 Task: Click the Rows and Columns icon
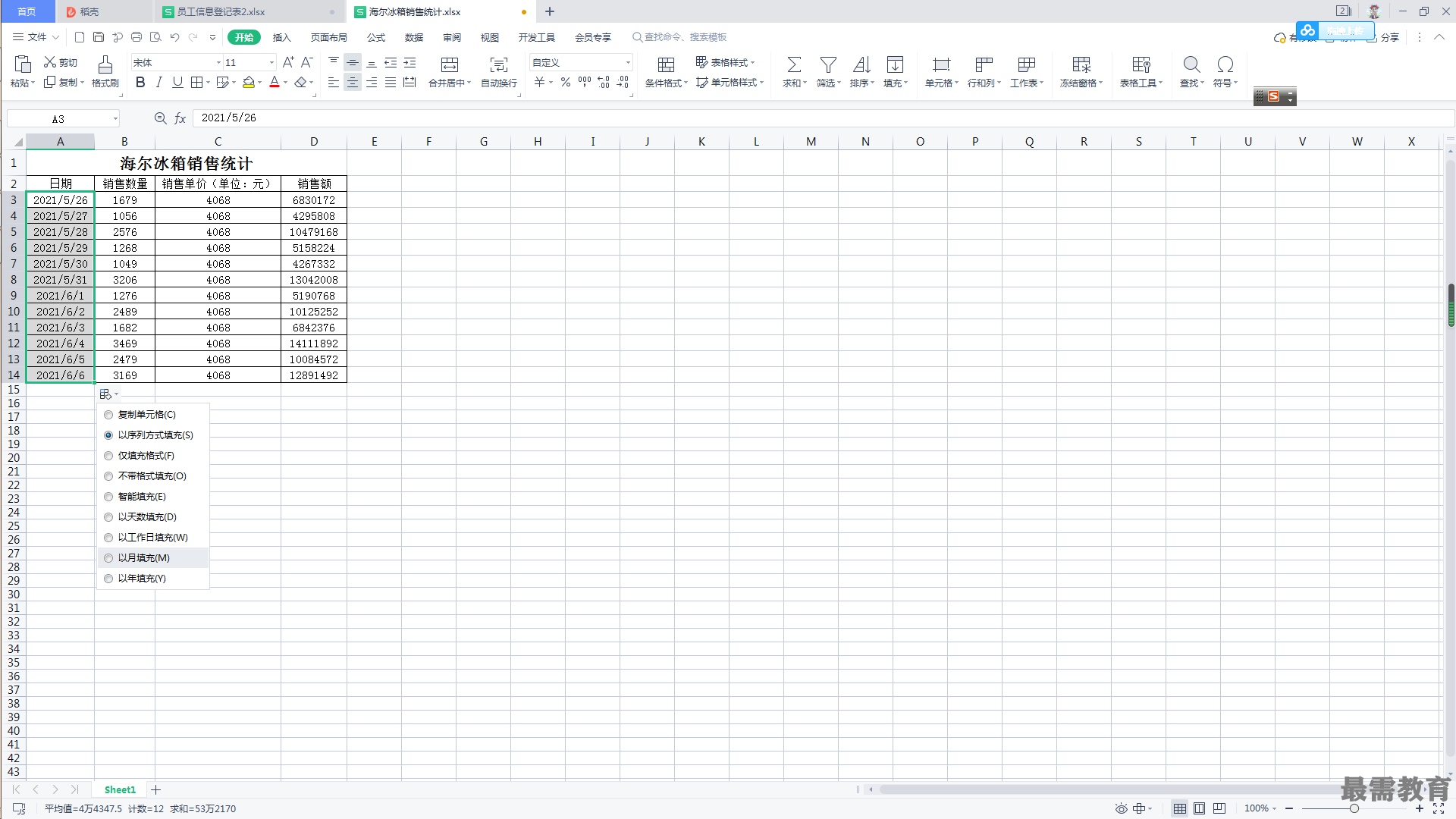click(x=984, y=64)
